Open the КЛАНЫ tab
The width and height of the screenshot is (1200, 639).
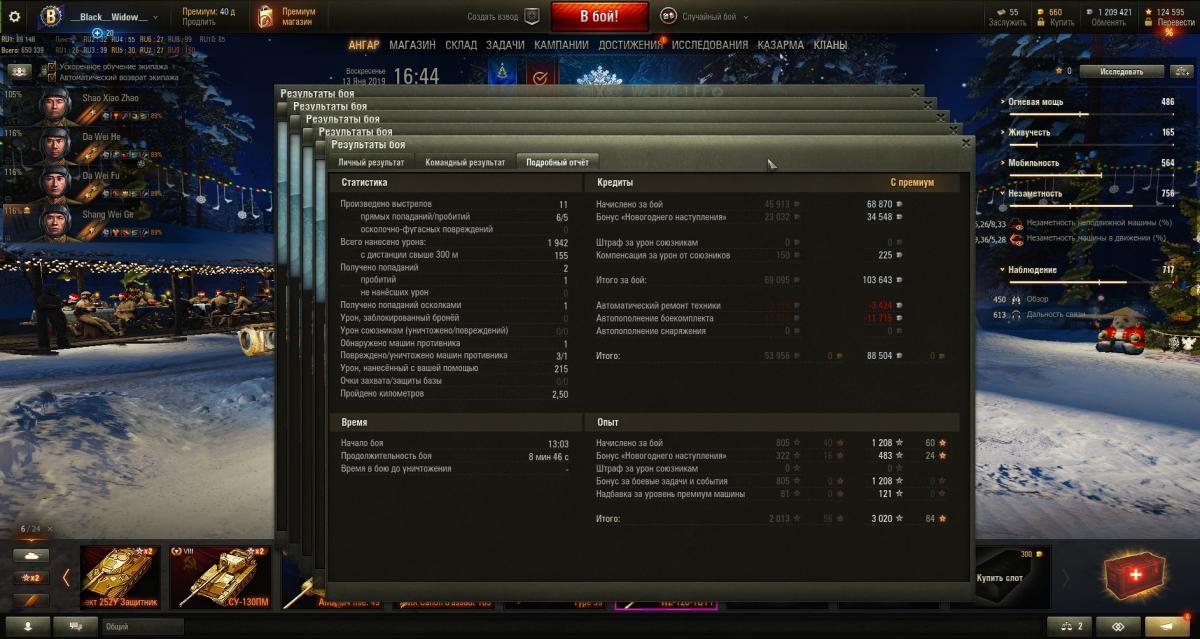830,45
